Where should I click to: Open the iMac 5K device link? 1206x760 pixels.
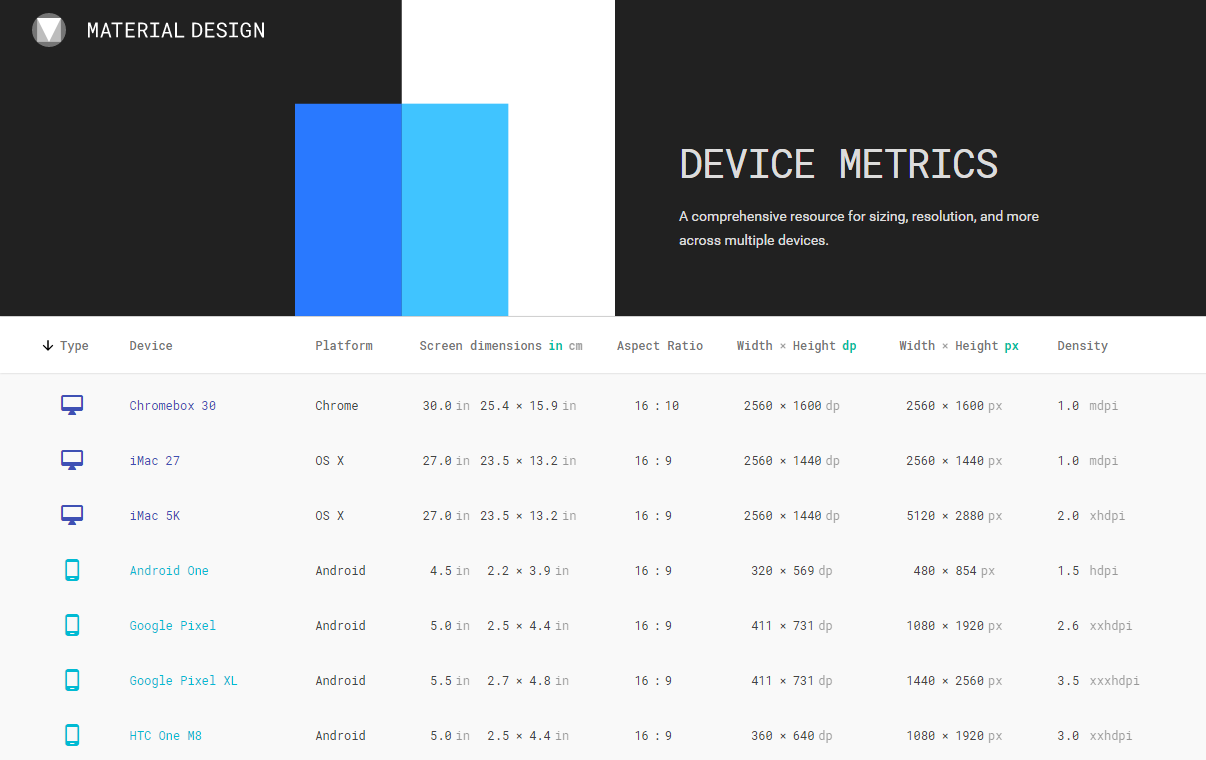tap(155, 516)
